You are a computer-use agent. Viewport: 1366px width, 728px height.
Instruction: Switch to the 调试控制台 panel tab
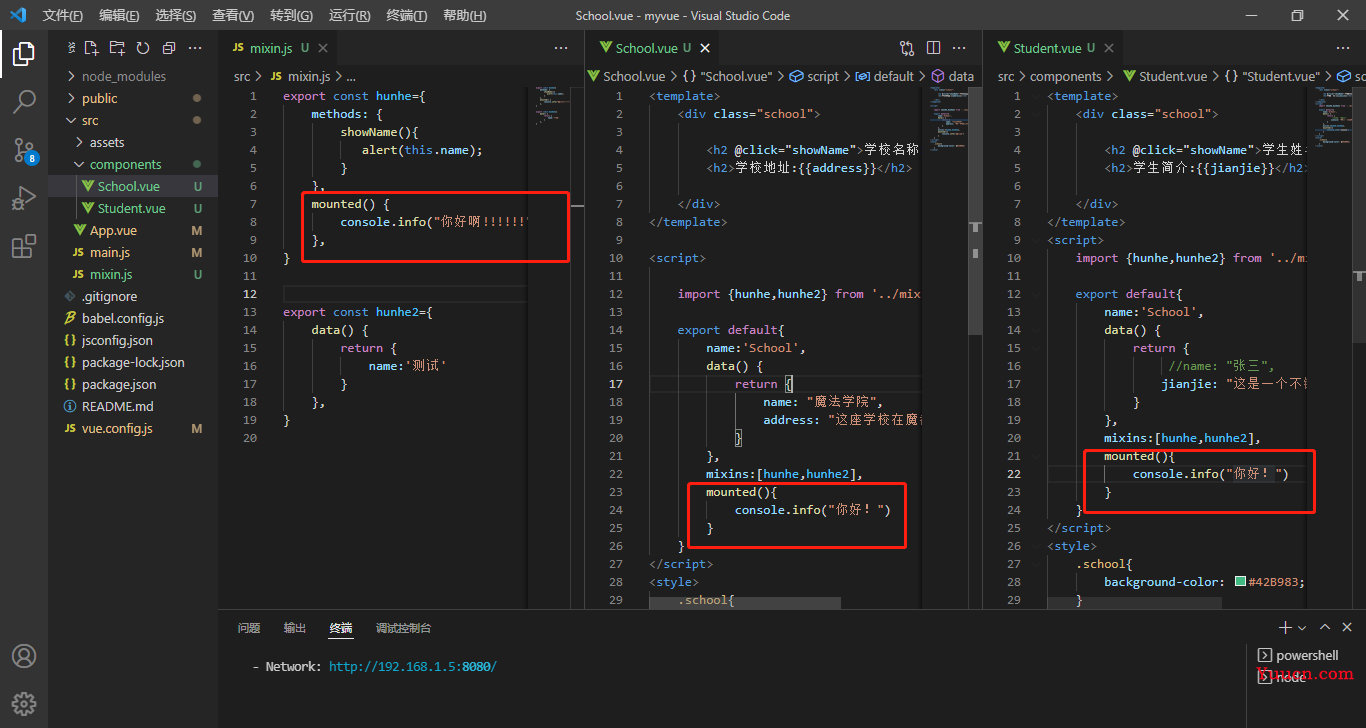tap(404, 628)
